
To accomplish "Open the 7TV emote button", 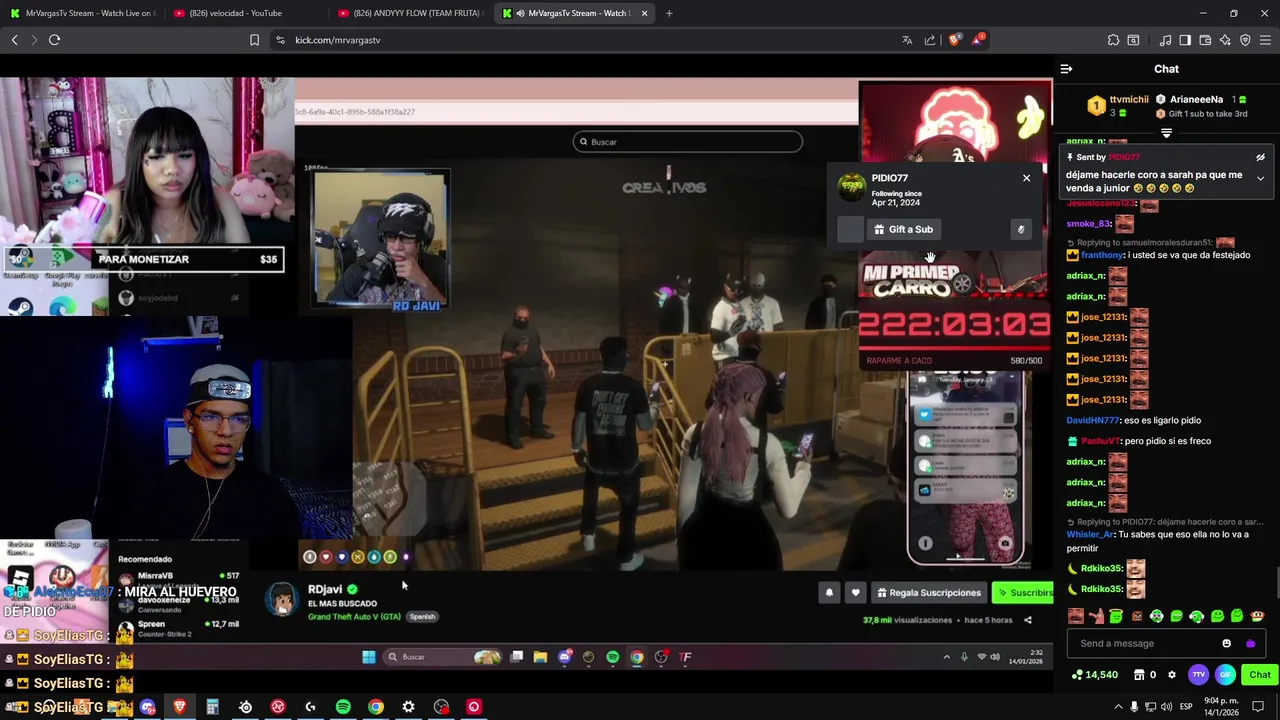I will [x=1198, y=675].
